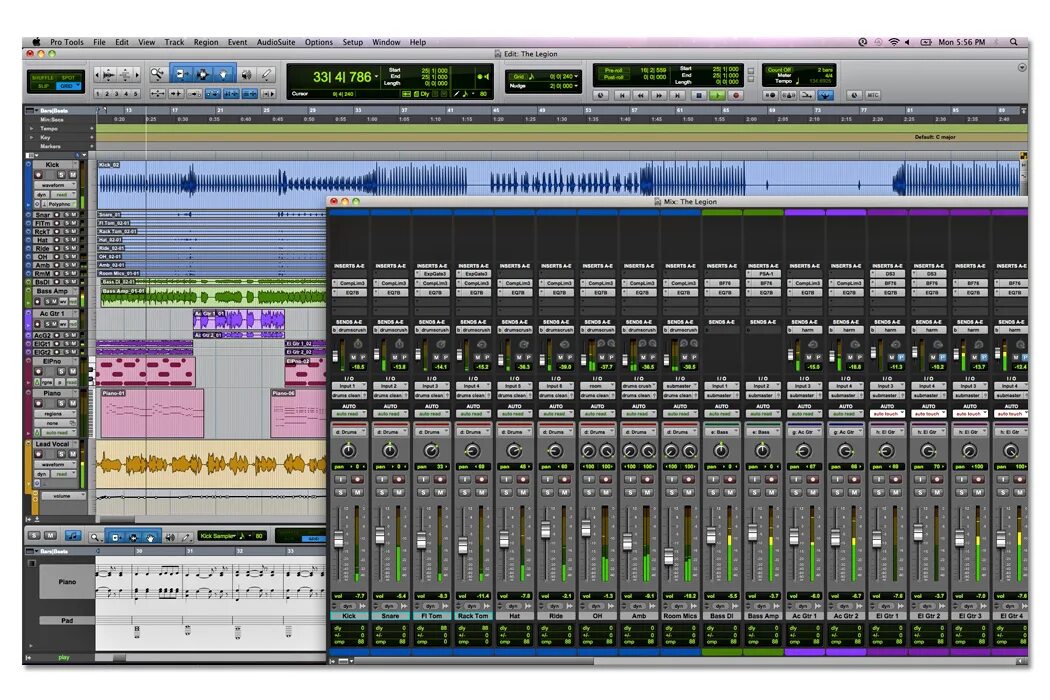
Task: Select the Selector tool
Action: pos(202,74)
